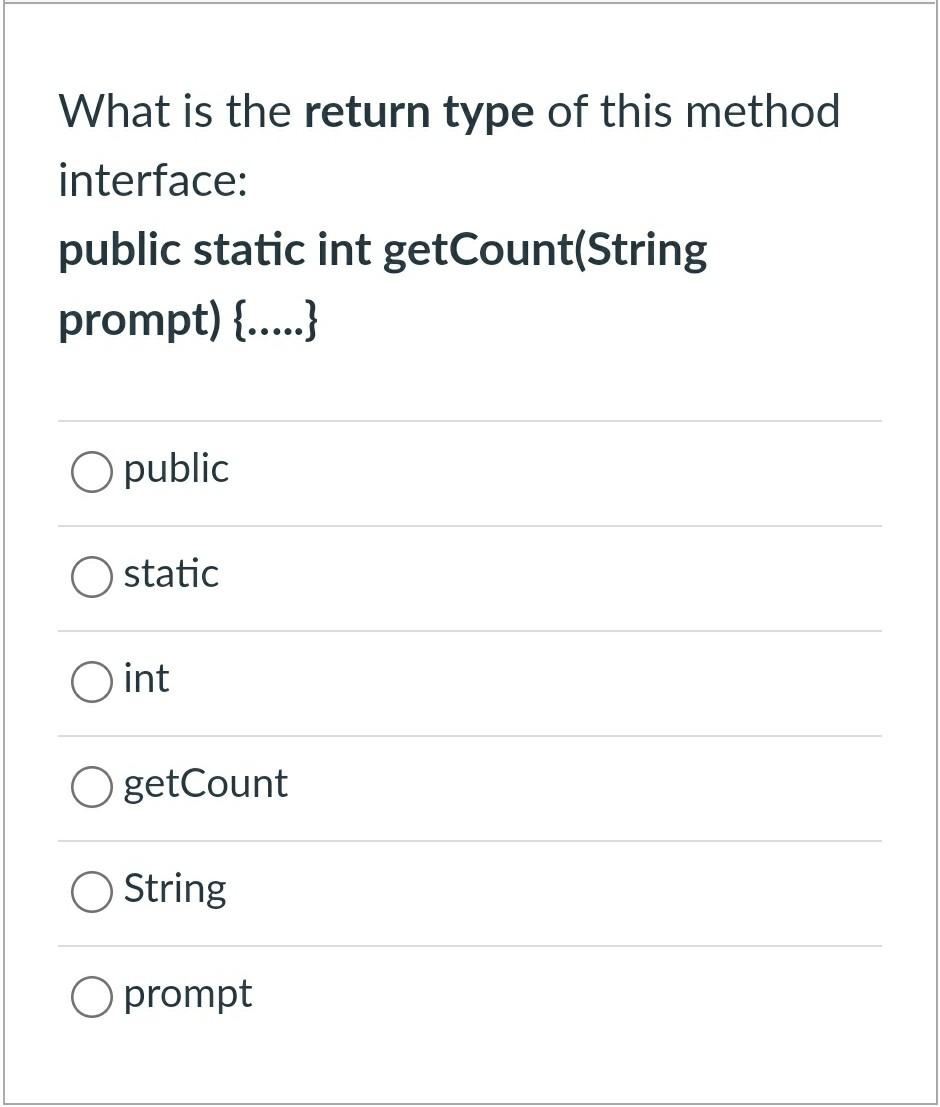
Task: Click the question text about return type
Action: click(x=448, y=111)
